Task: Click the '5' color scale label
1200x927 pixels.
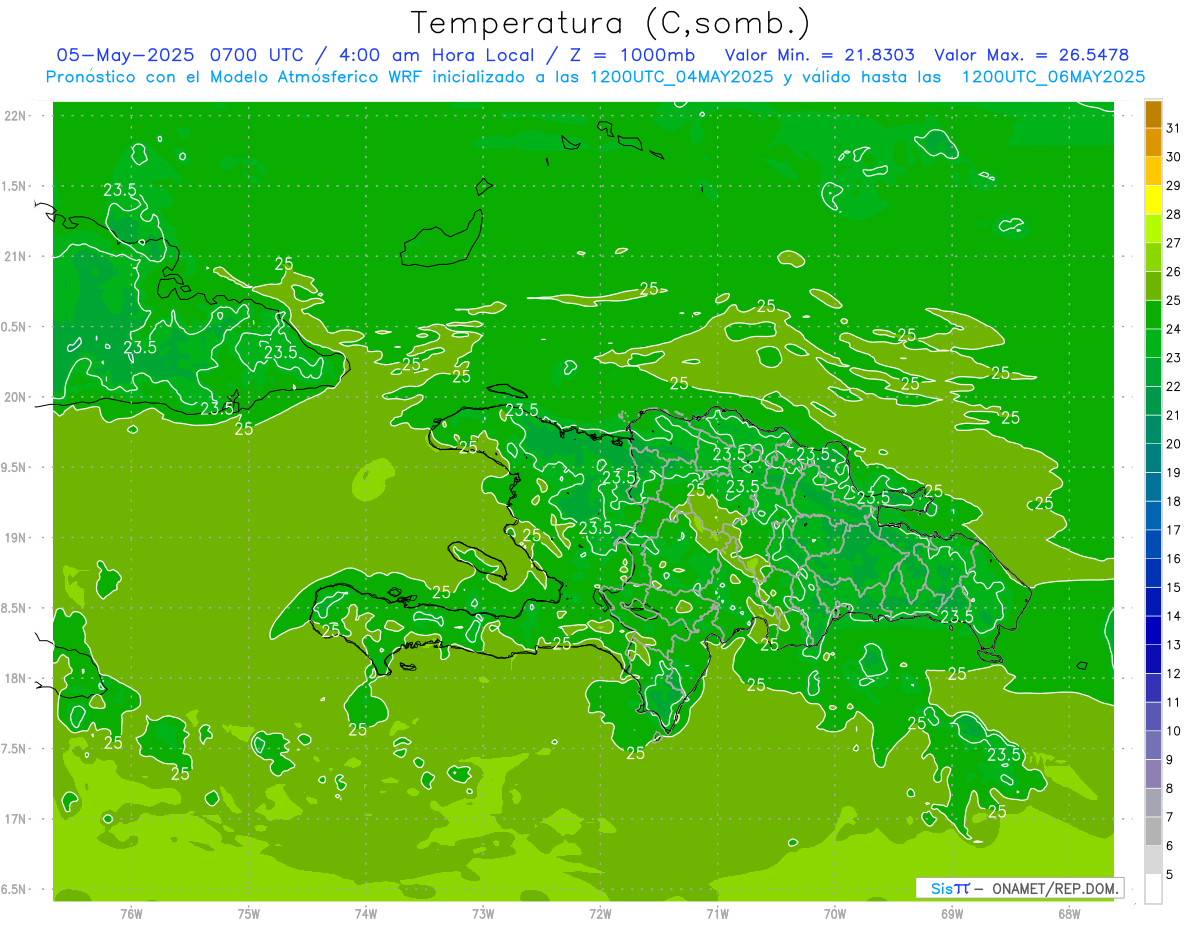Action: point(1169,875)
